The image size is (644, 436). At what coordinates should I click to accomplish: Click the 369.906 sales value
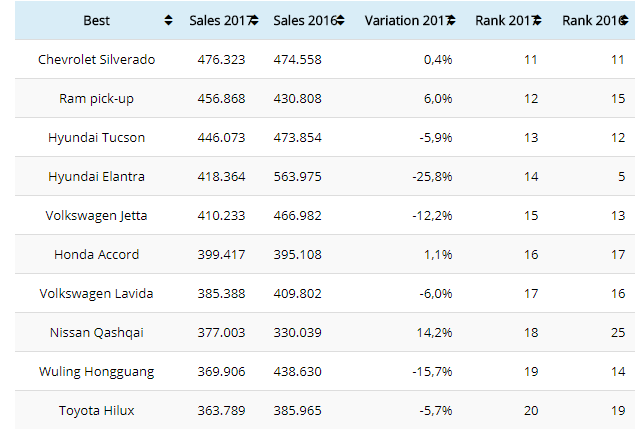coord(221,372)
